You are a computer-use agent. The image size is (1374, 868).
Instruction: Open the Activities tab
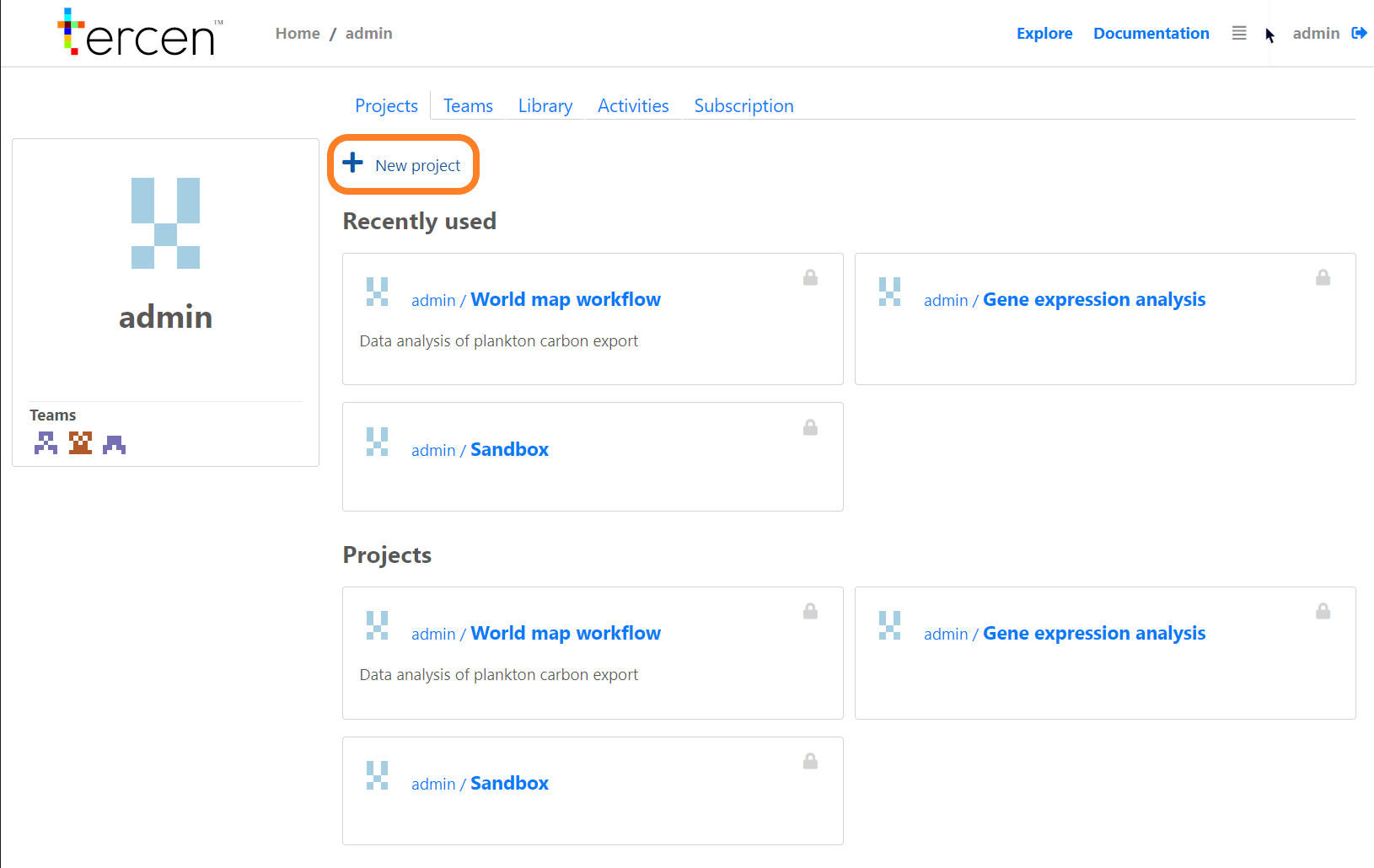[633, 105]
